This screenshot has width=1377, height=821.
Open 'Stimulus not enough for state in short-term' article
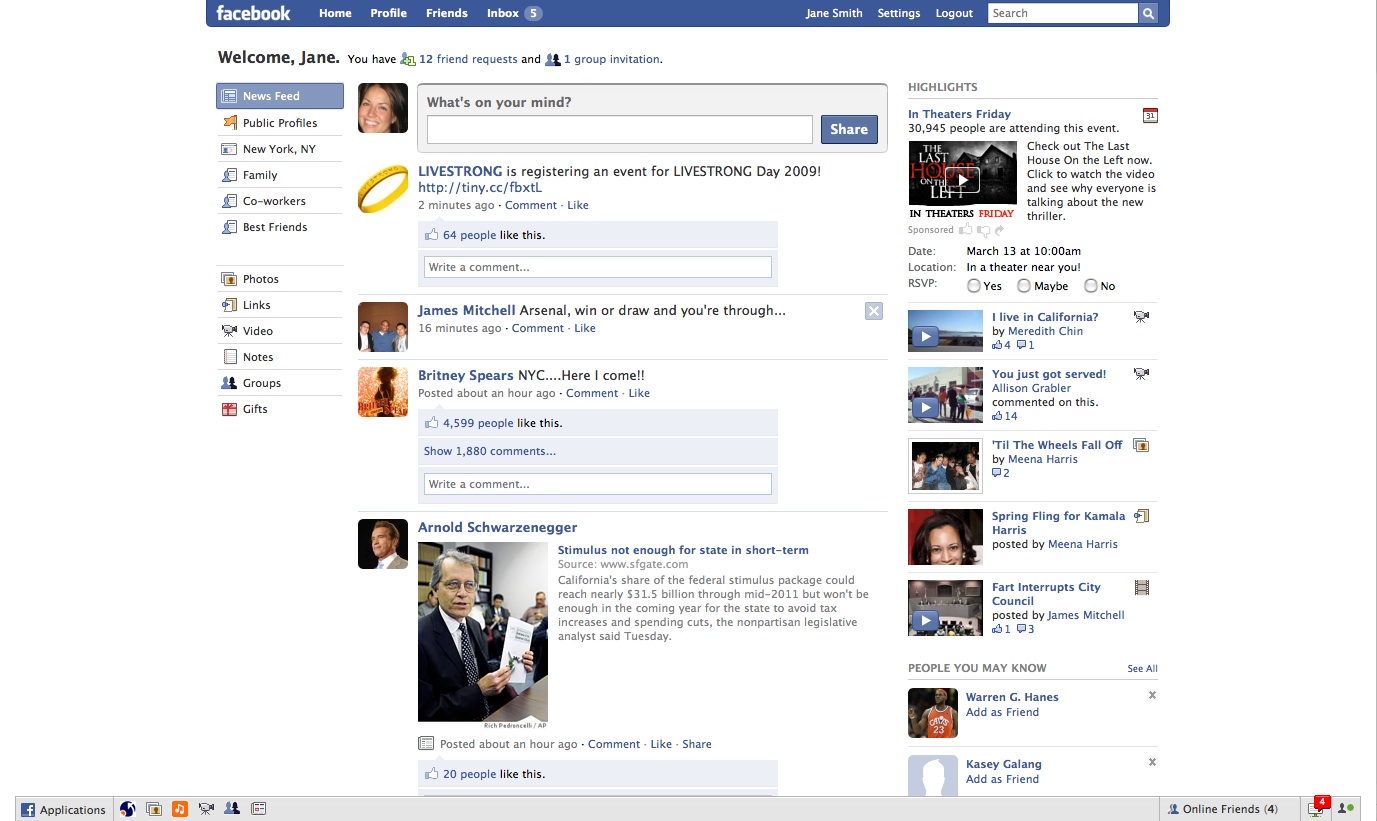[x=683, y=550]
